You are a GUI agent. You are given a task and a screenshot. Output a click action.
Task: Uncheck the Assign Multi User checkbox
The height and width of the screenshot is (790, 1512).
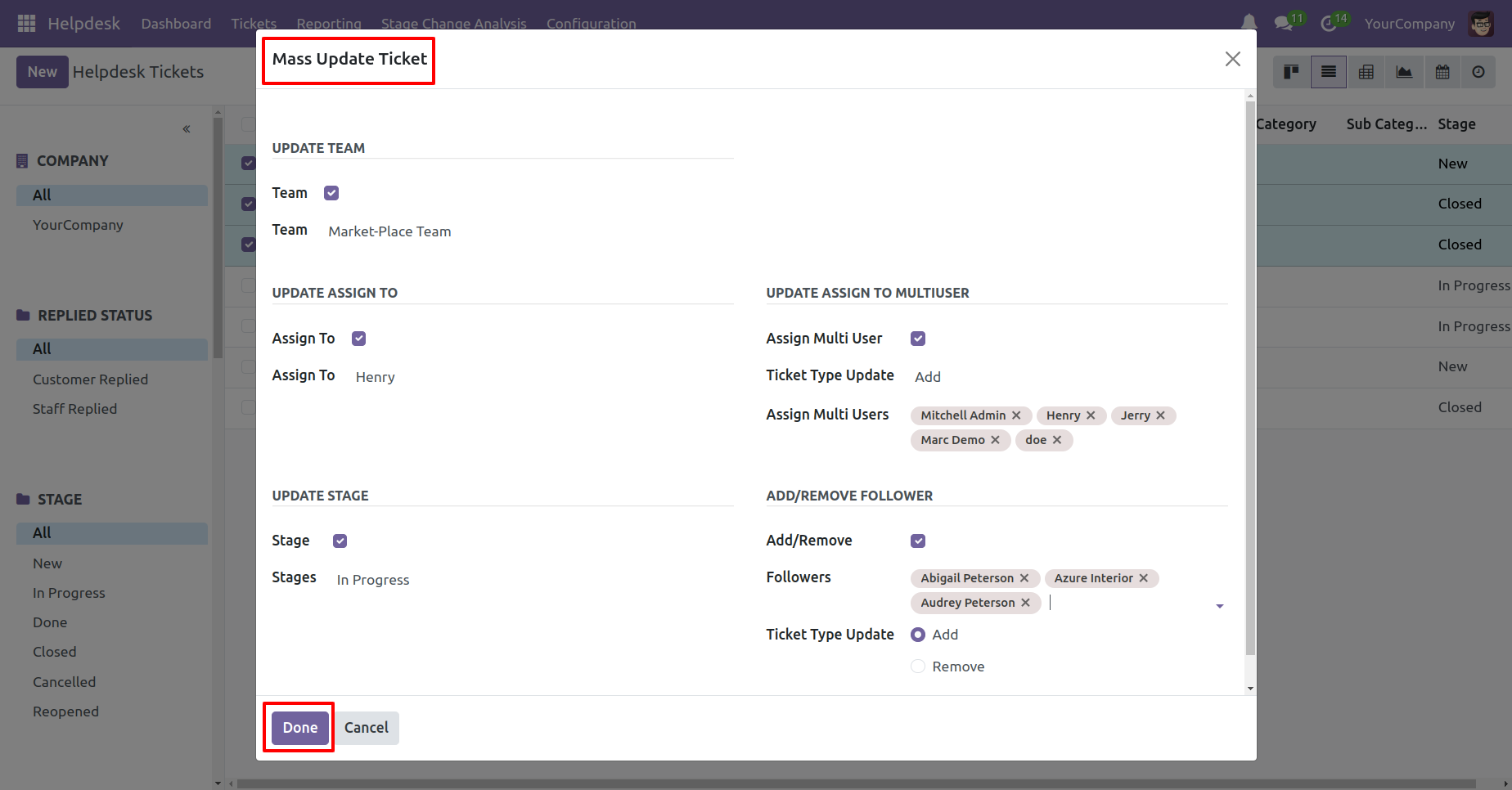(918, 339)
